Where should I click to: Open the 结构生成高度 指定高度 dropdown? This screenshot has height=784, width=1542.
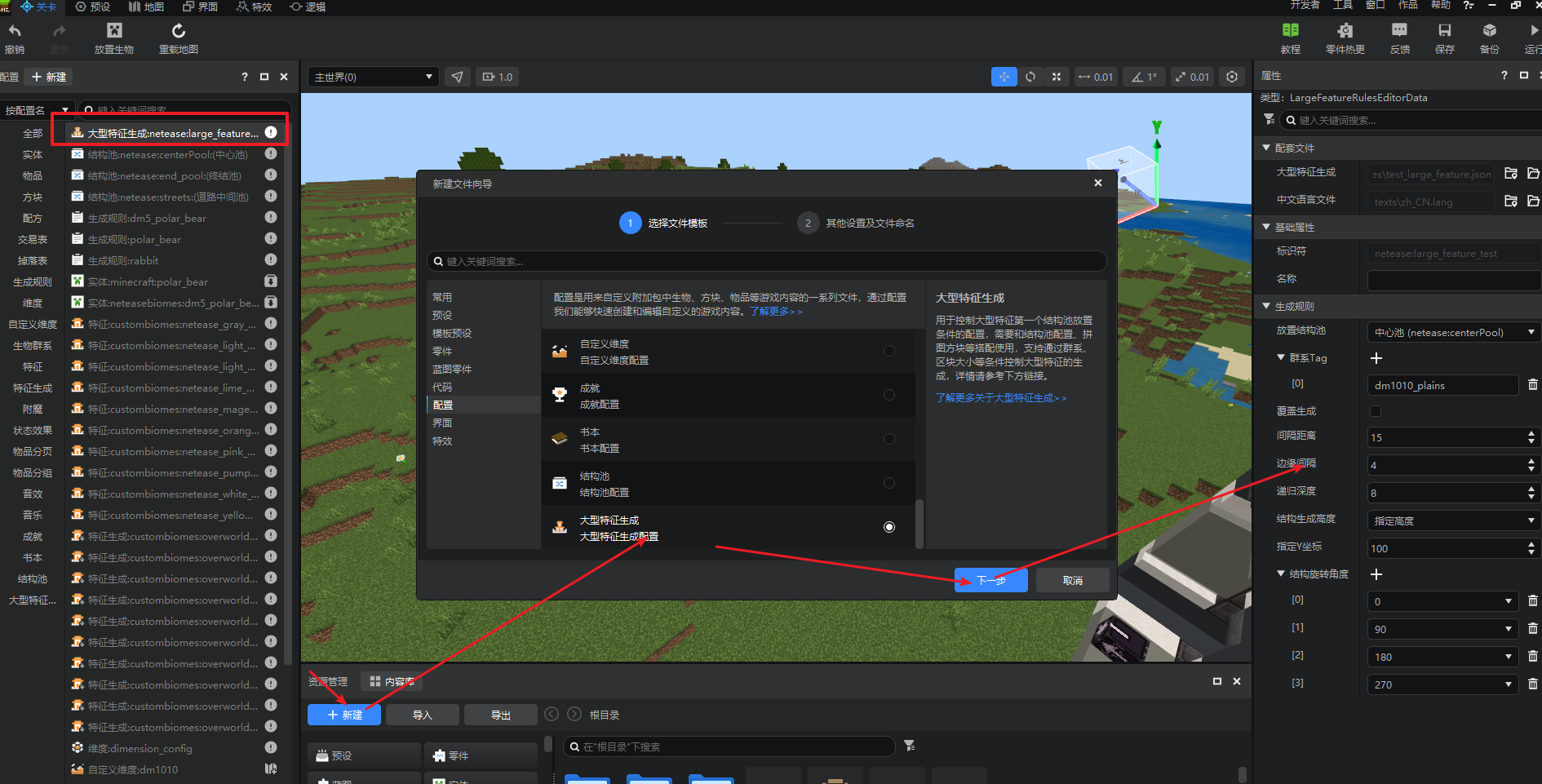1454,520
